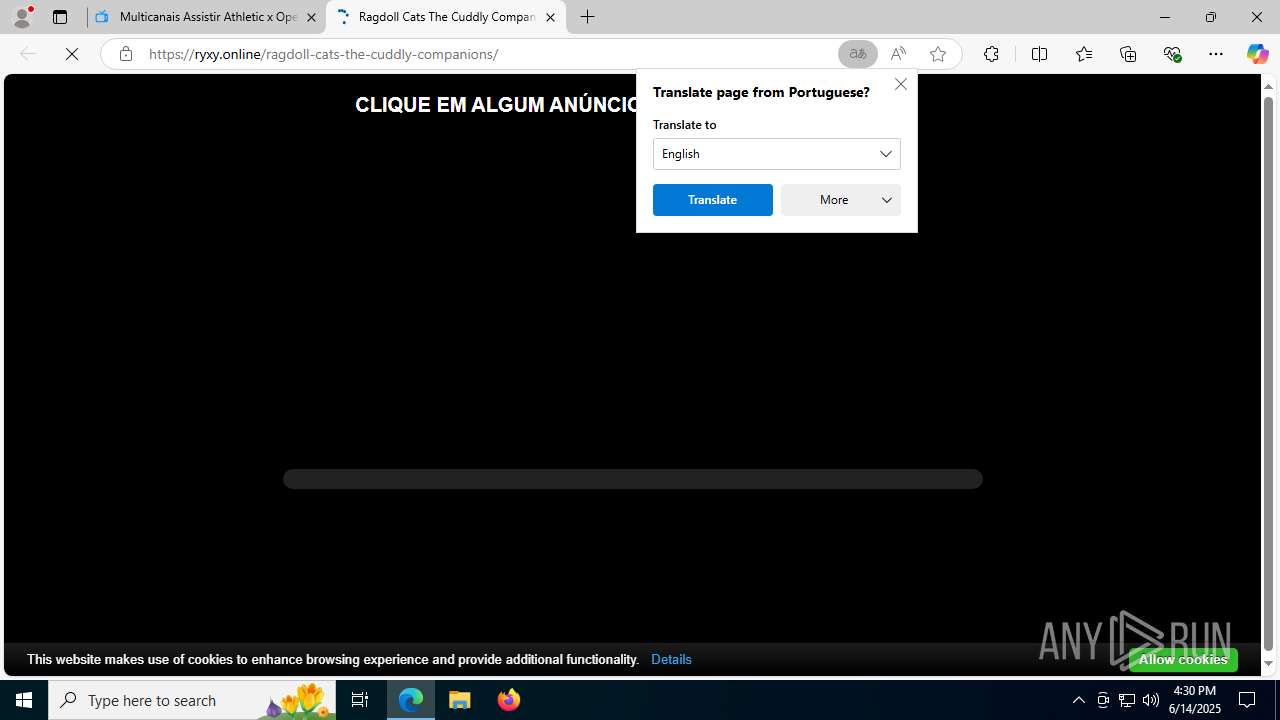Screen dimensions: 1280x720
Task: Enable Split screen view
Action: 1039,54
